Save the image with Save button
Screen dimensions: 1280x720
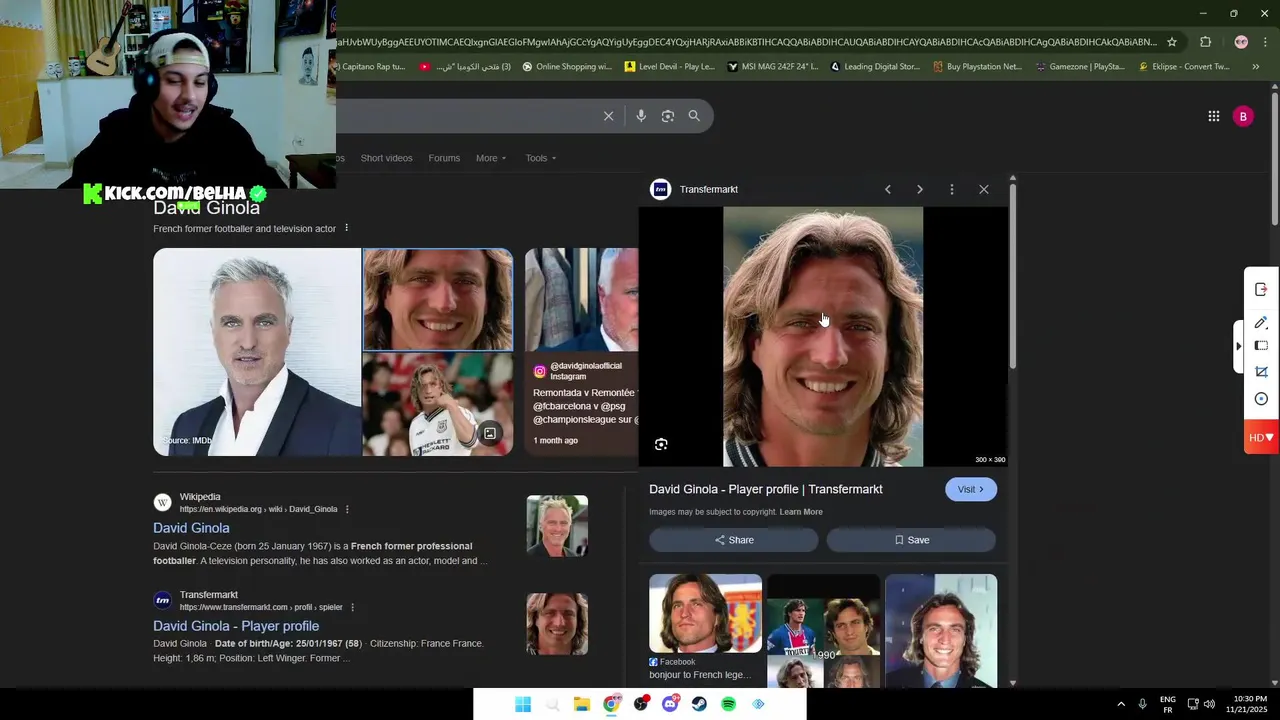(x=911, y=540)
